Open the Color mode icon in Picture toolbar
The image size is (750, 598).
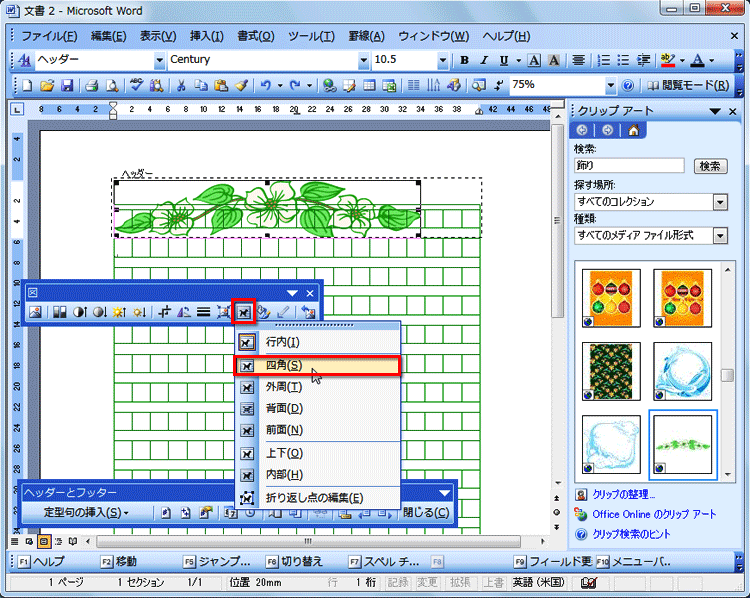point(59,312)
